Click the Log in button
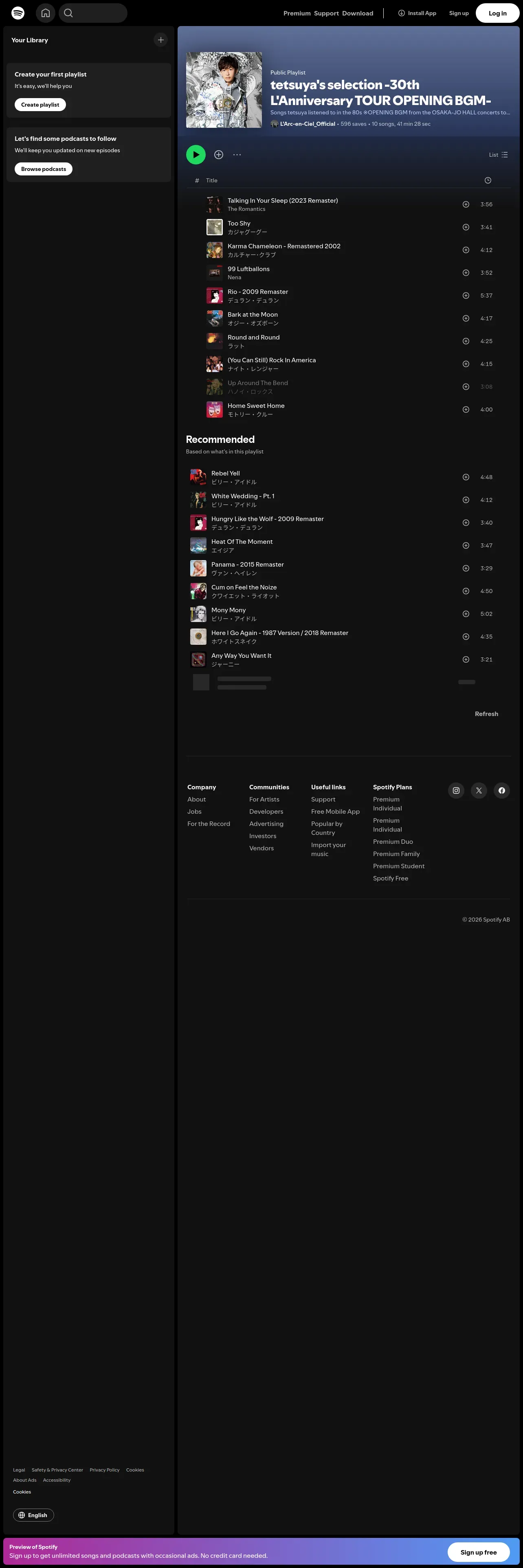Screen dimensions: 523x1568 click(497, 13)
